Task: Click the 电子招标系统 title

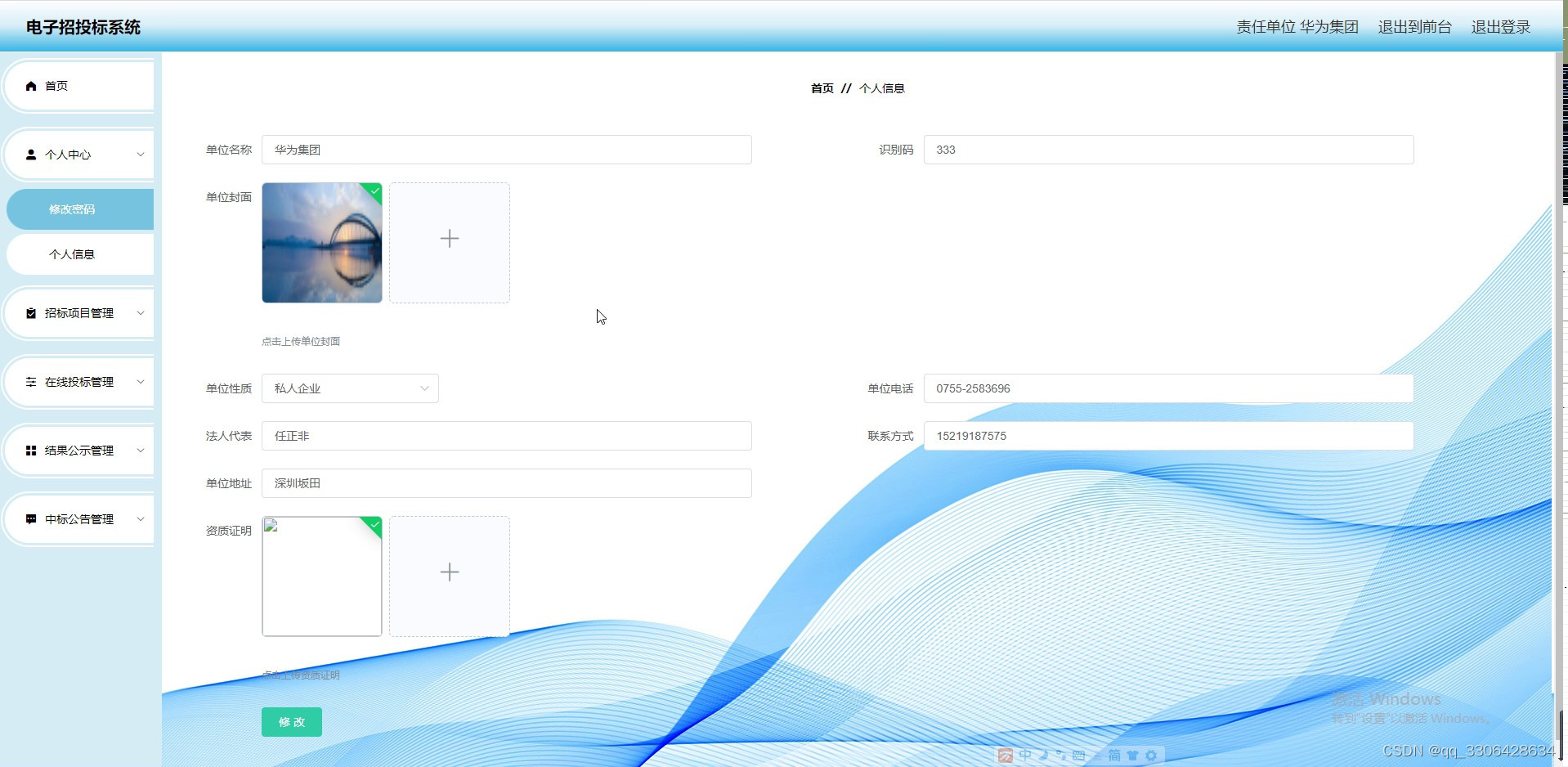Action: [83, 27]
